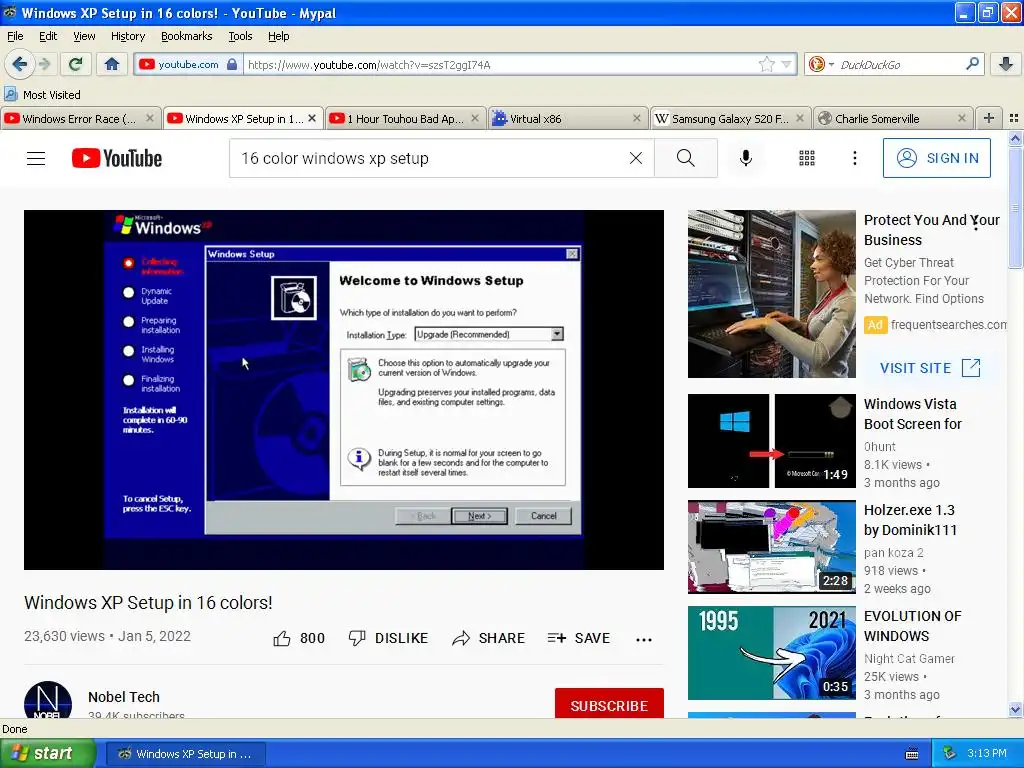Click the VISIT SITE ad link
This screenshot has width=1024, height=768.
point(930,368)
